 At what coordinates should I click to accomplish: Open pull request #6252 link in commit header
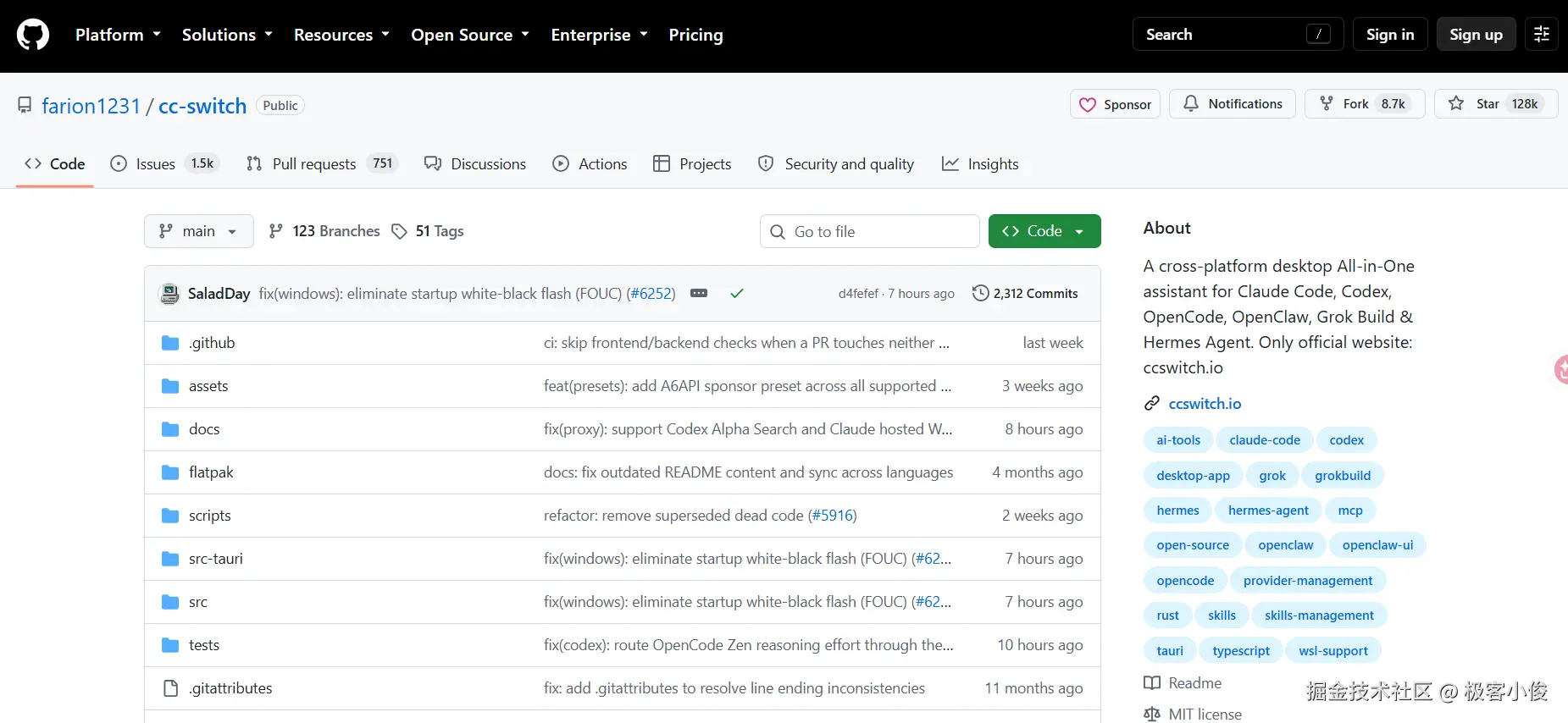(651, 294)
